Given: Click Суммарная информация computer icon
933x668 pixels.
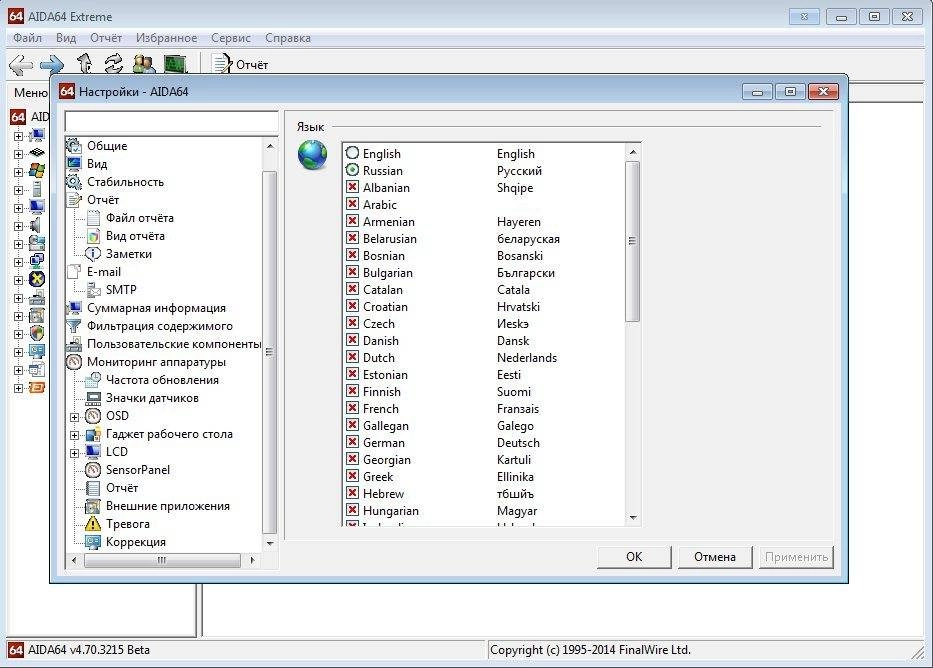Looking at the screenshot, I should point(74,308).
